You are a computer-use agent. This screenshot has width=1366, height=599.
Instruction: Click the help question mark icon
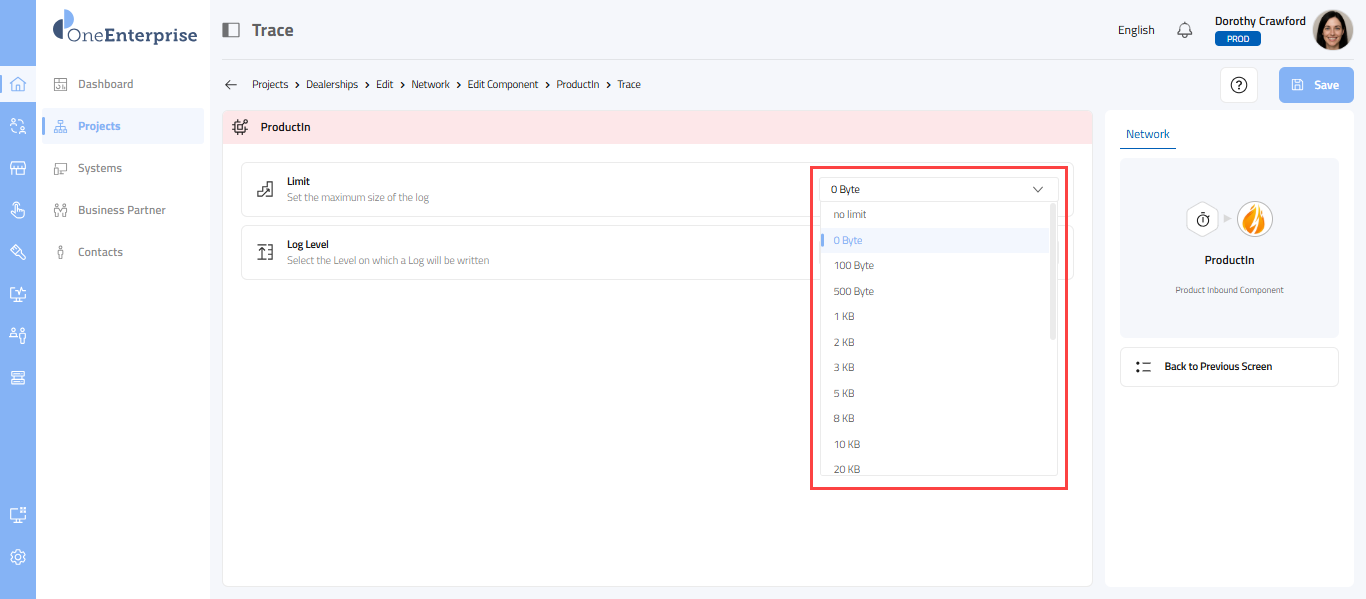tap(1239, 85)
